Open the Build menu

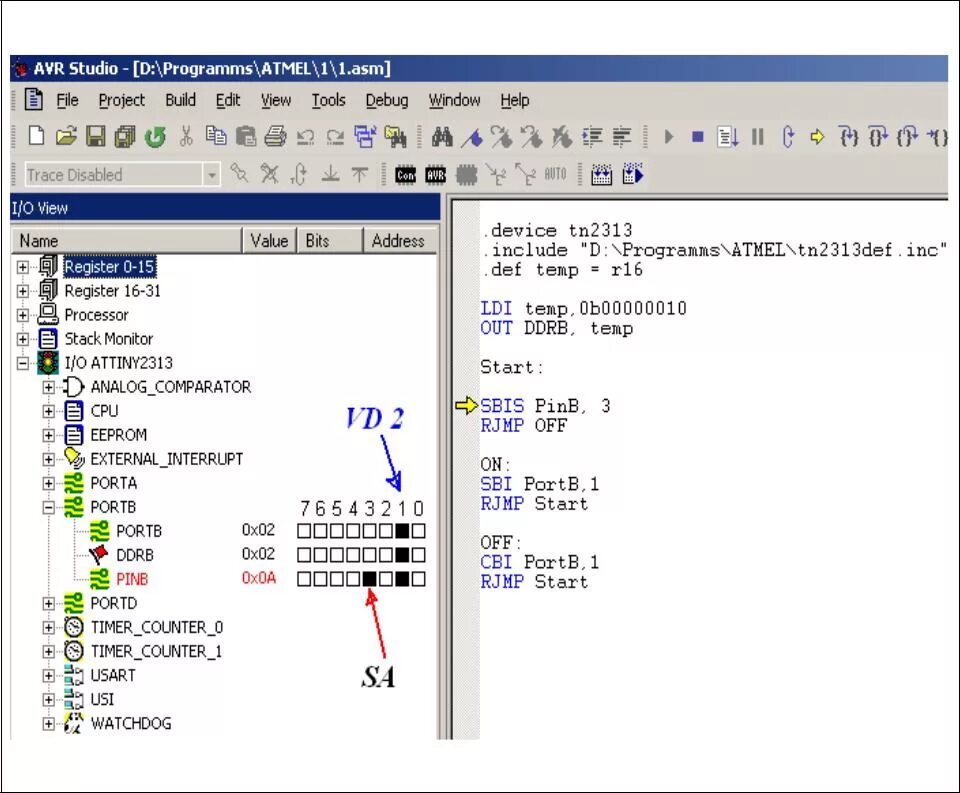tap(181, 99)
